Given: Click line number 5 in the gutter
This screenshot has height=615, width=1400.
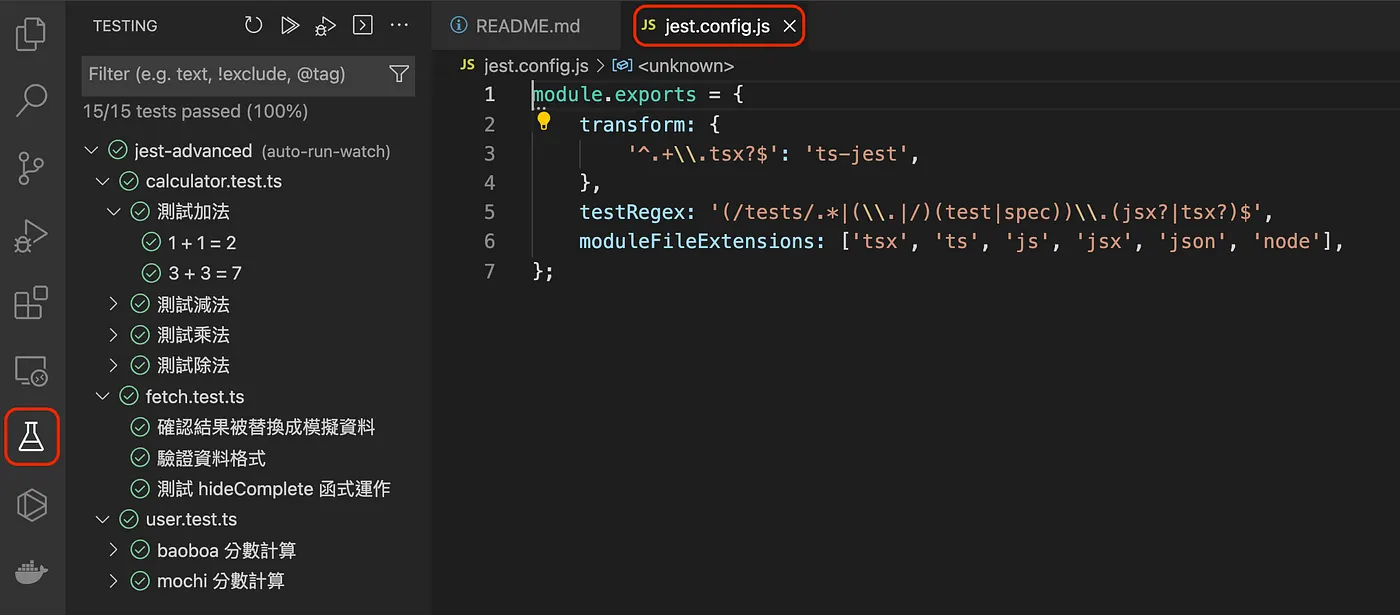Looking at the screenshot, I should (489, 212).
